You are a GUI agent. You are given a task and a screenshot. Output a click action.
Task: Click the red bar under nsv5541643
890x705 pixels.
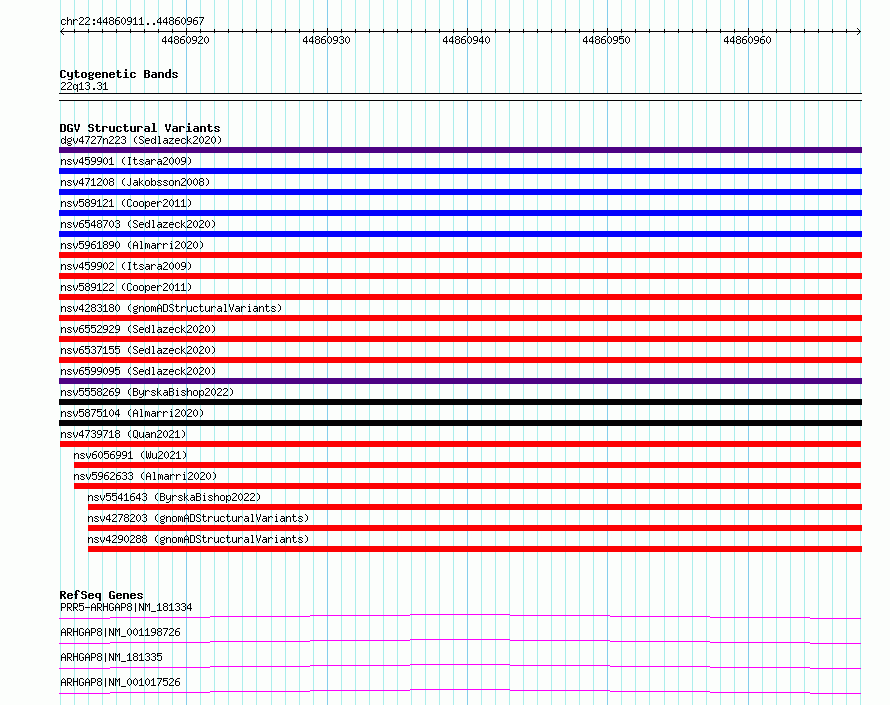point(475,507)
